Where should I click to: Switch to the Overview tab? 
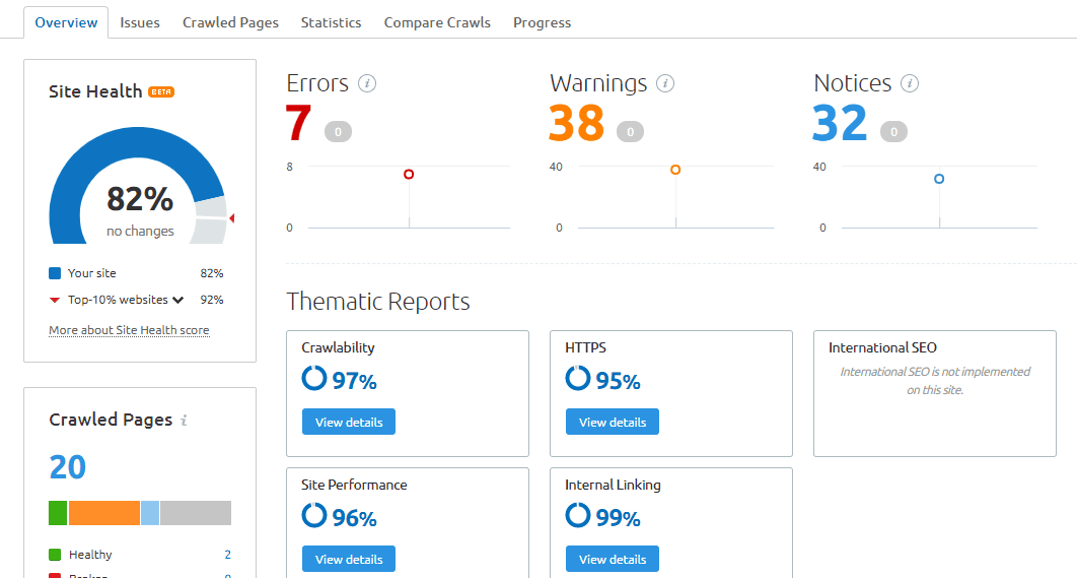66,23
